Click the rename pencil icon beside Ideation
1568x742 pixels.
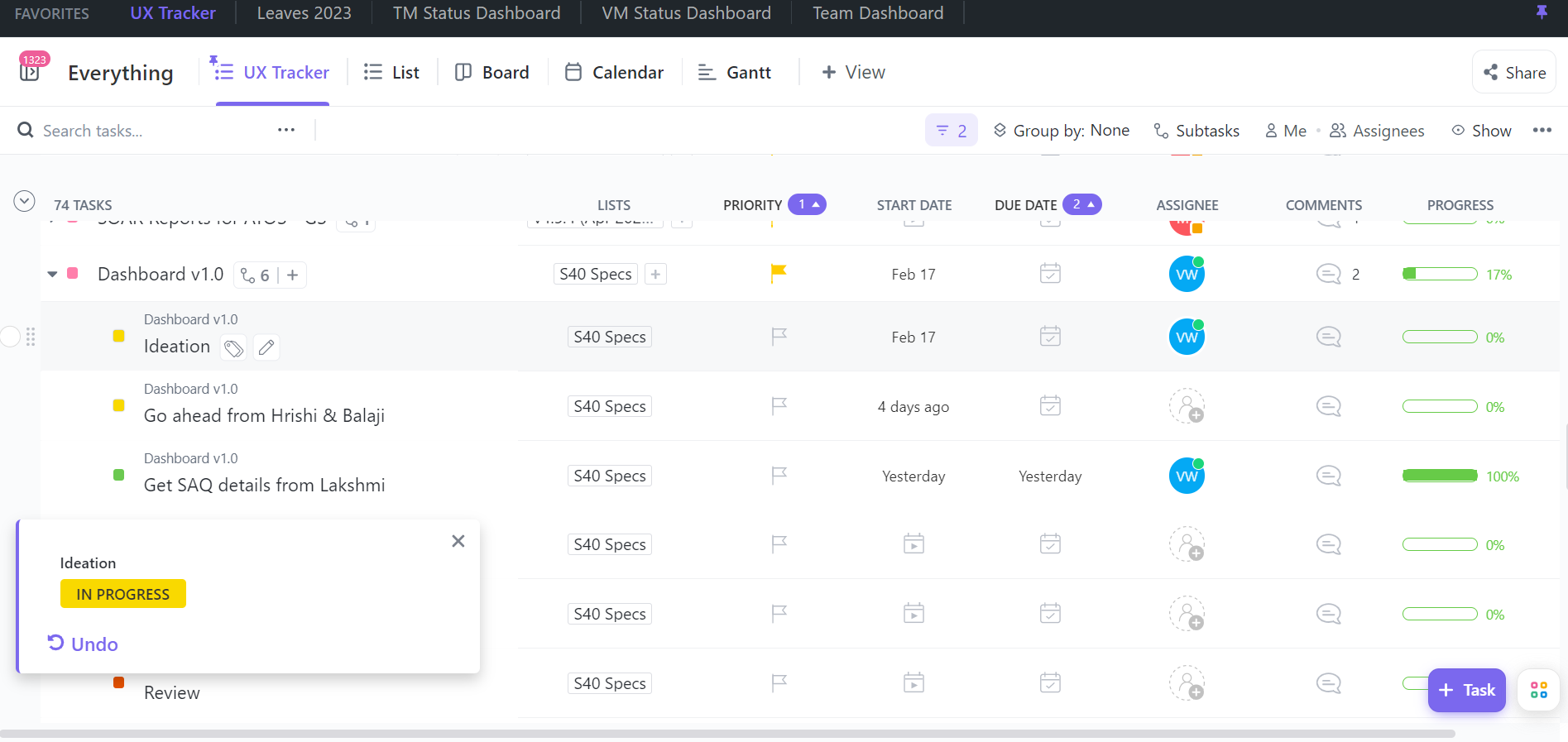tap(266, 348)
